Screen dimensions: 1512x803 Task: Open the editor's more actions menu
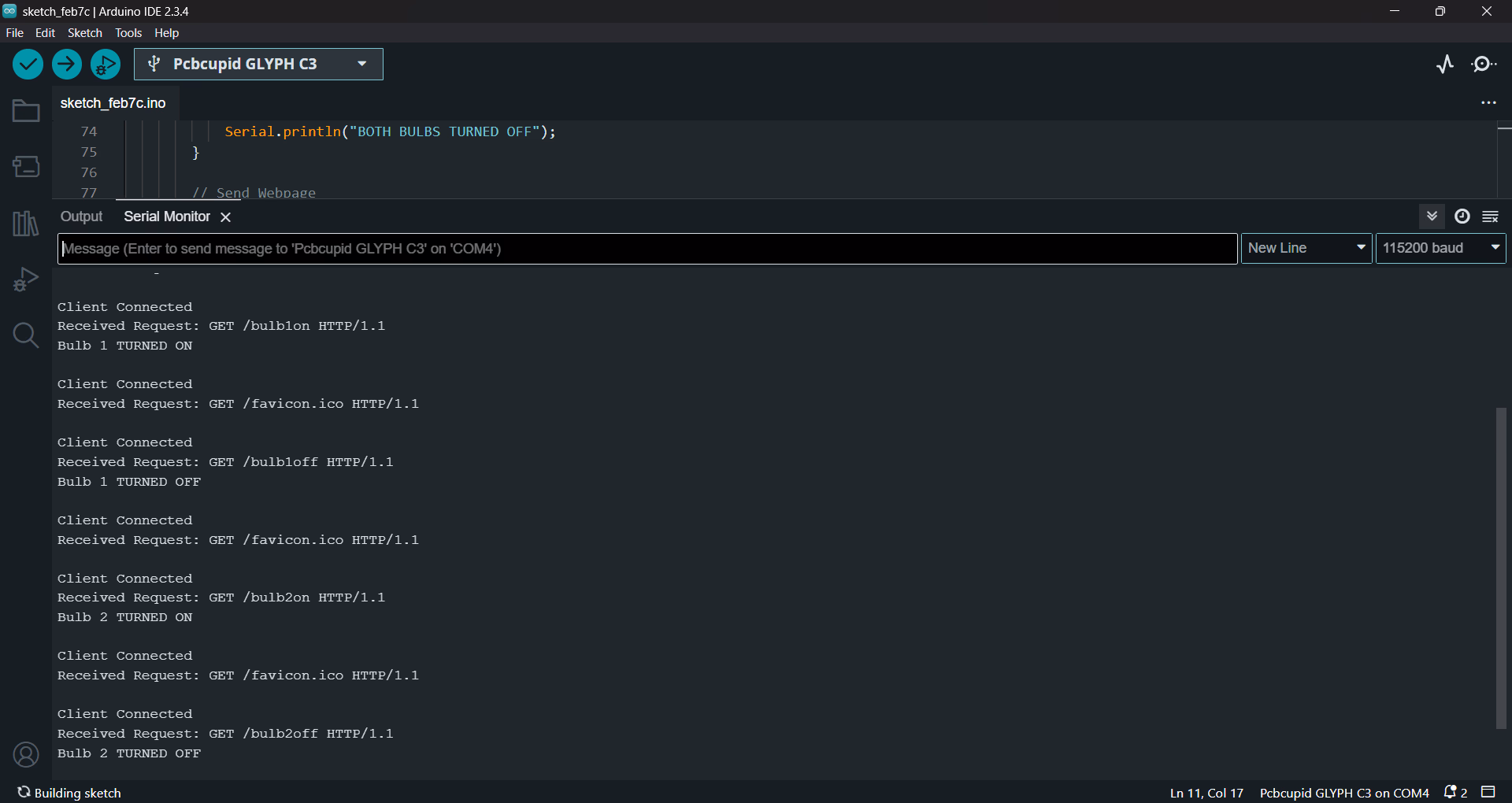(x=1488, y=103)
